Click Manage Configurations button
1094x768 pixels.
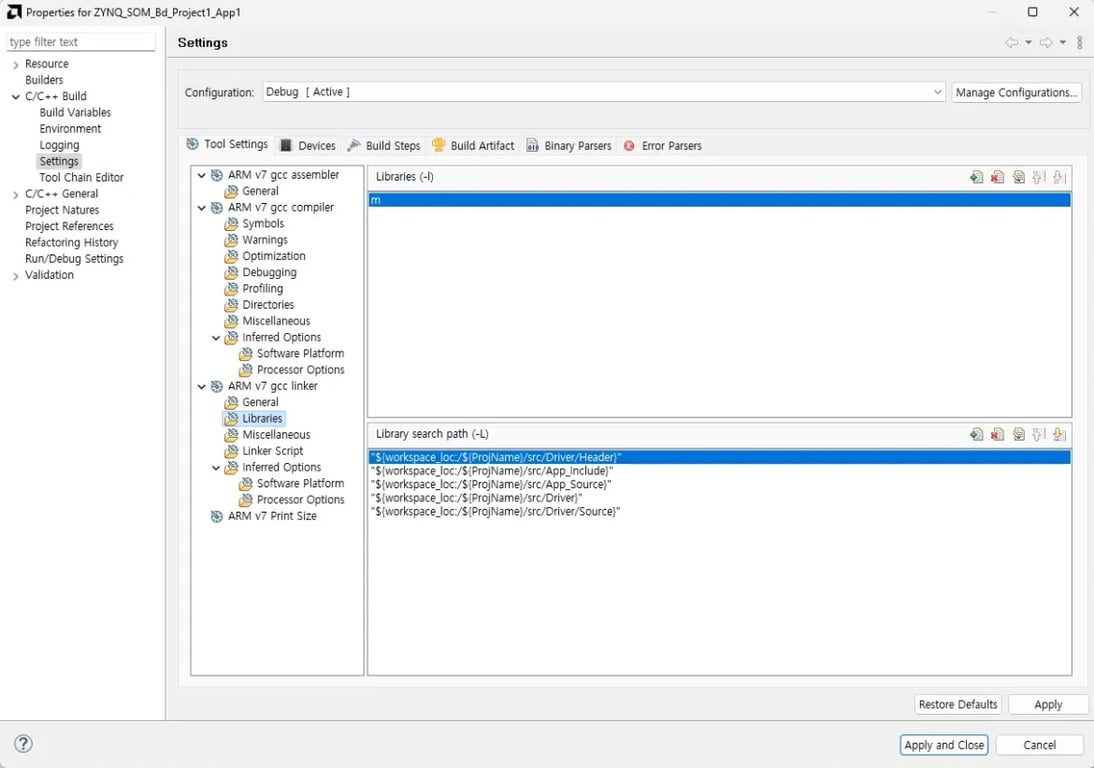(1017, 92)
